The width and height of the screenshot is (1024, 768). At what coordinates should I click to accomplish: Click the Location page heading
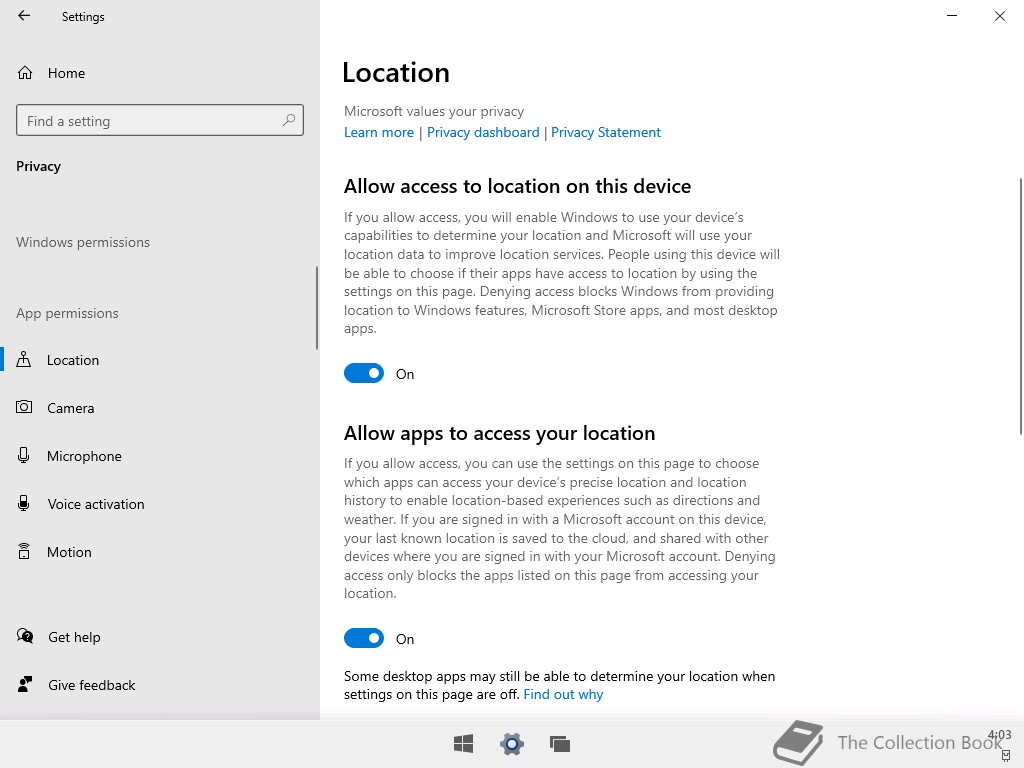[x=396, y=72]
